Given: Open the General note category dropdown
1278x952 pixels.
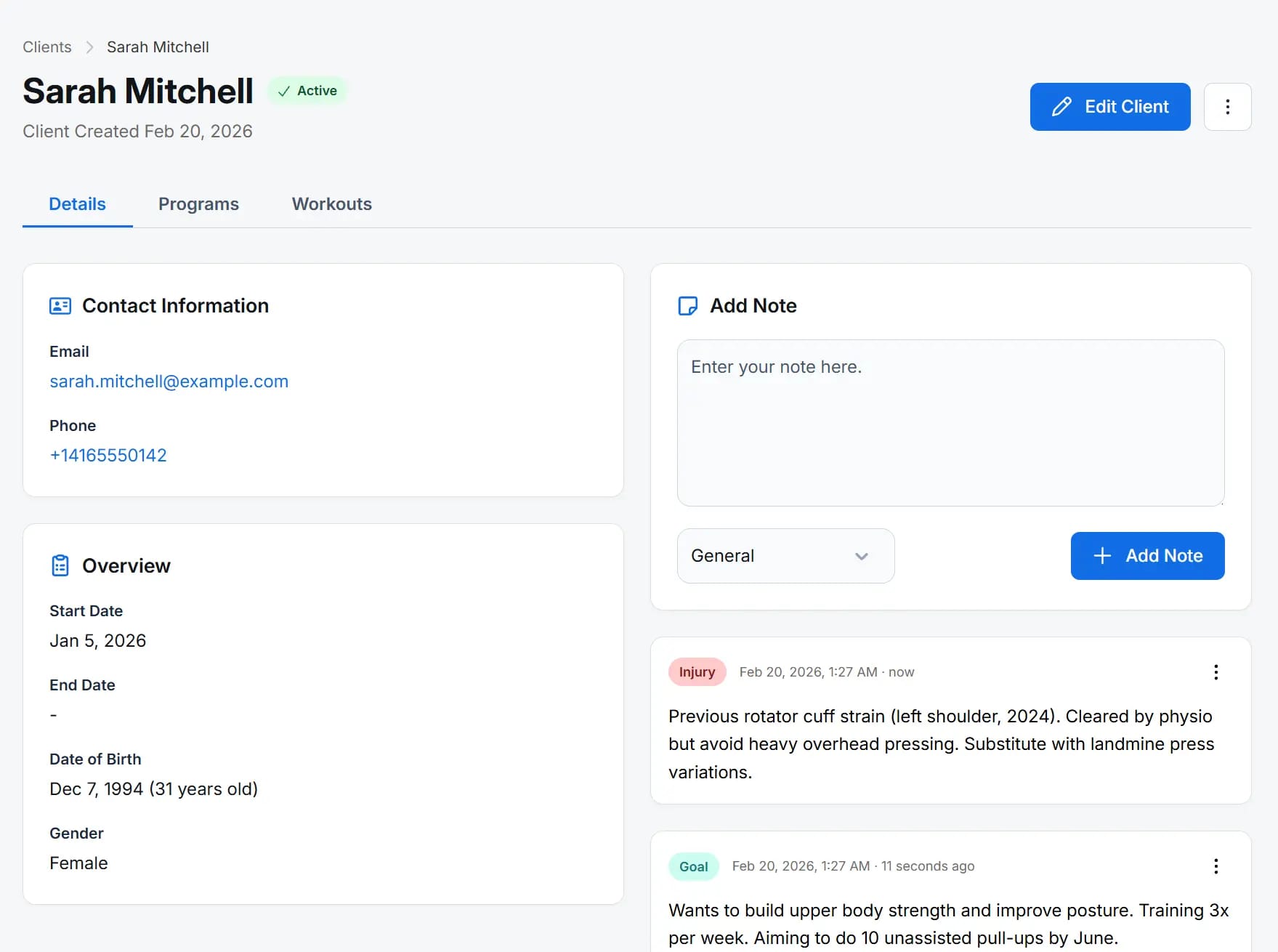Looking at the screenshot, I should (x=785, y=555).
